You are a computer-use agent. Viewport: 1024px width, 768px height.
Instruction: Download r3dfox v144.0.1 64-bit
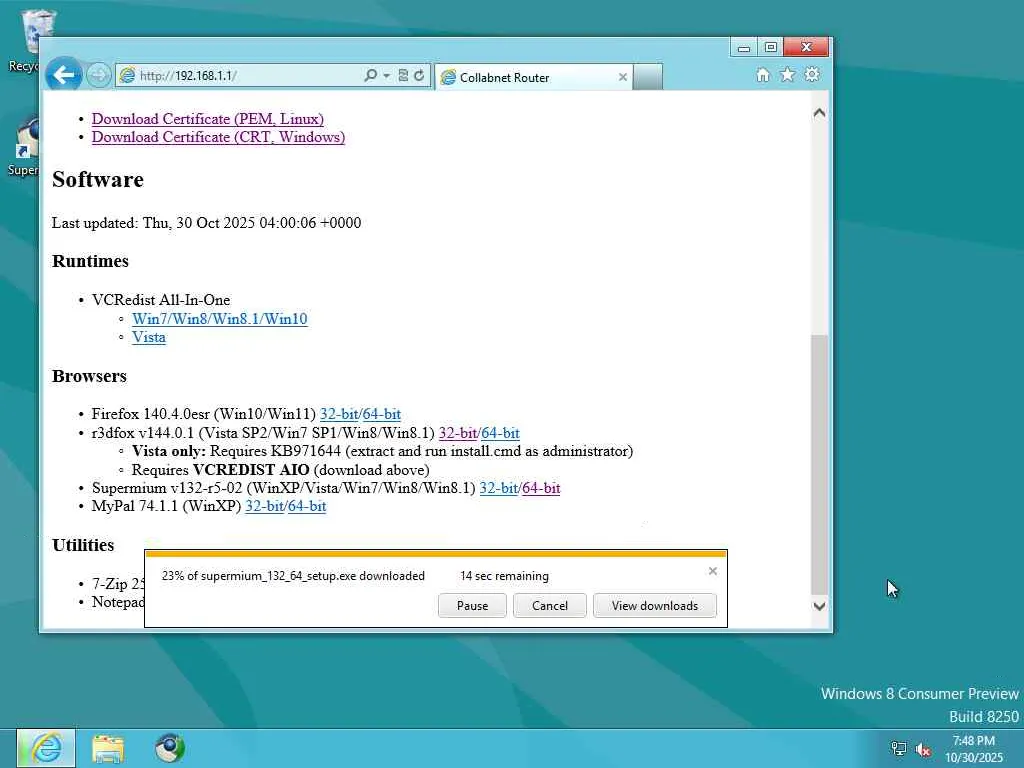pos(500,433)
